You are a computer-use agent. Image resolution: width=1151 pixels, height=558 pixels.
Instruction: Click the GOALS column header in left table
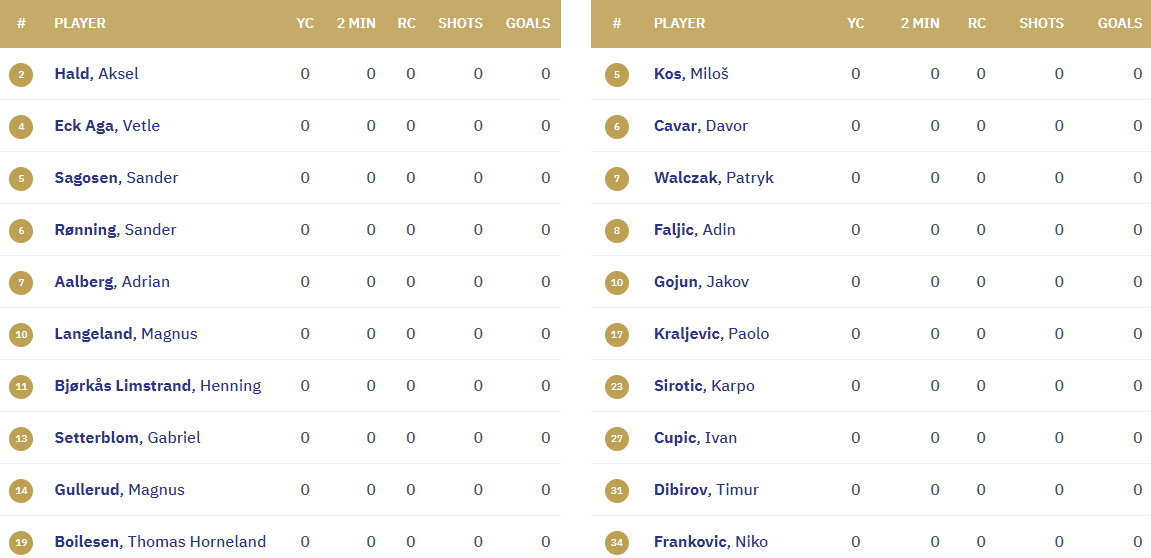coord(528,23)
